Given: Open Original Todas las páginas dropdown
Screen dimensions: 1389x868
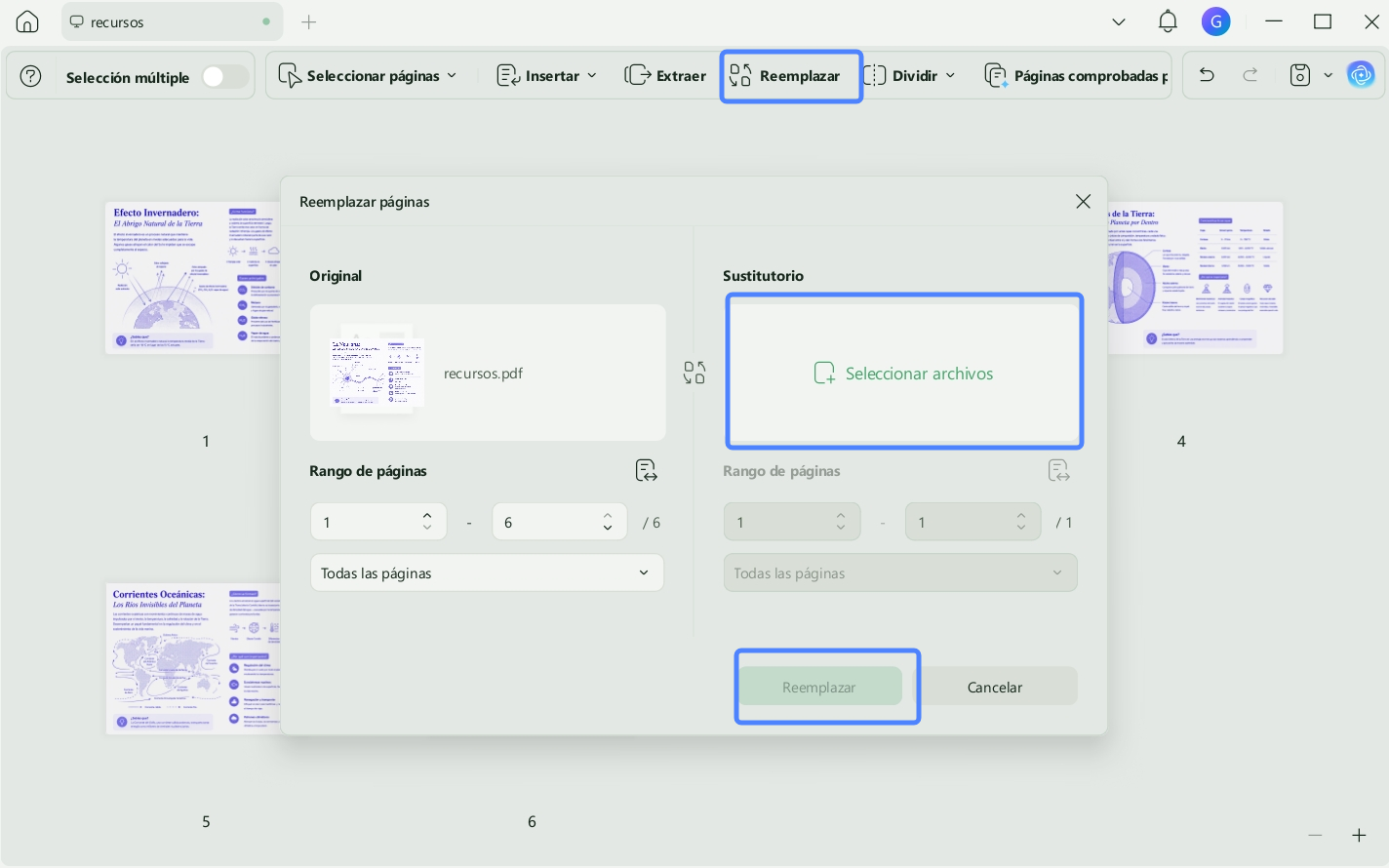Looking at the screenshot, I should (487, 572).
